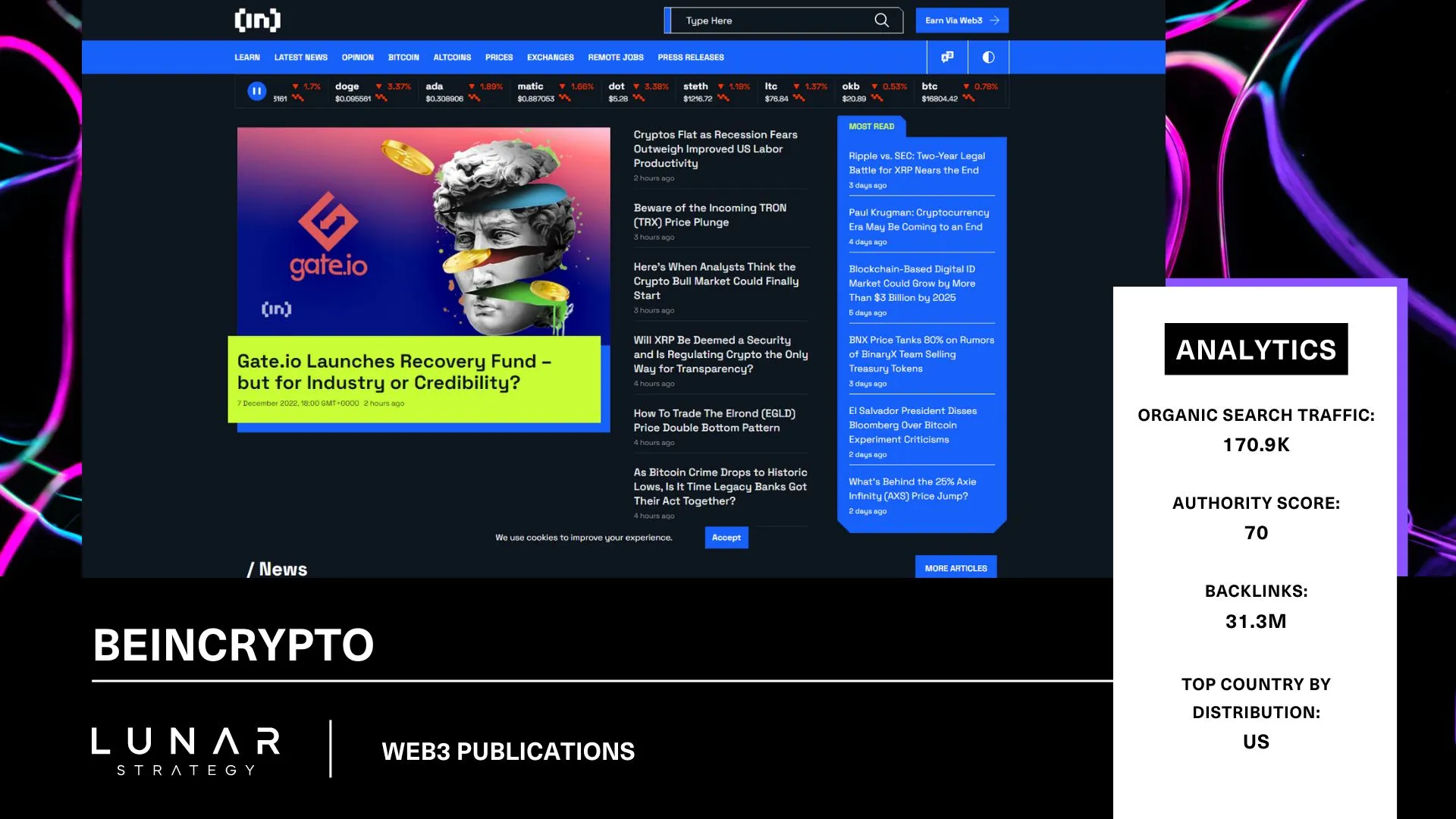Open Blockchain-Based Digital ID Market article
This screenshot has width=1456, height=819.
(912, 283)
